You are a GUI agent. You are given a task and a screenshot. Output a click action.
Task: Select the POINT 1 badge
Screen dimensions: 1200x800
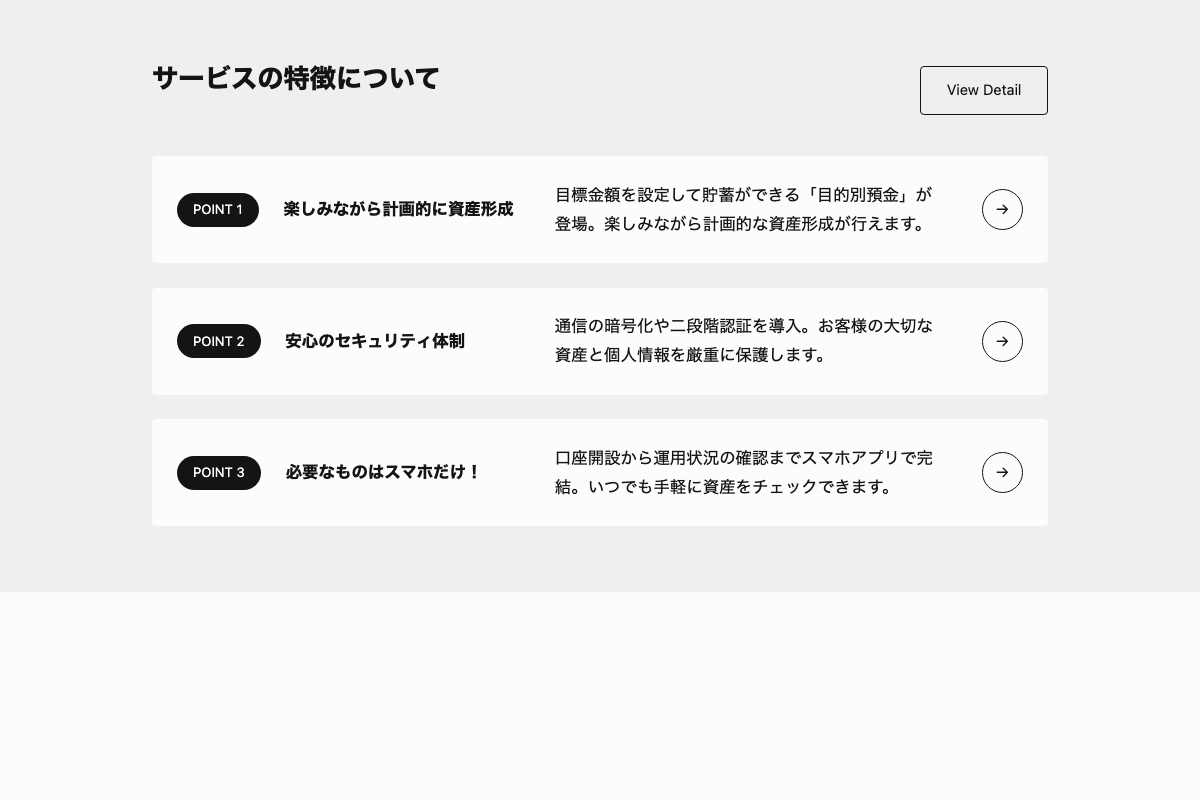(x=218, y=210)
